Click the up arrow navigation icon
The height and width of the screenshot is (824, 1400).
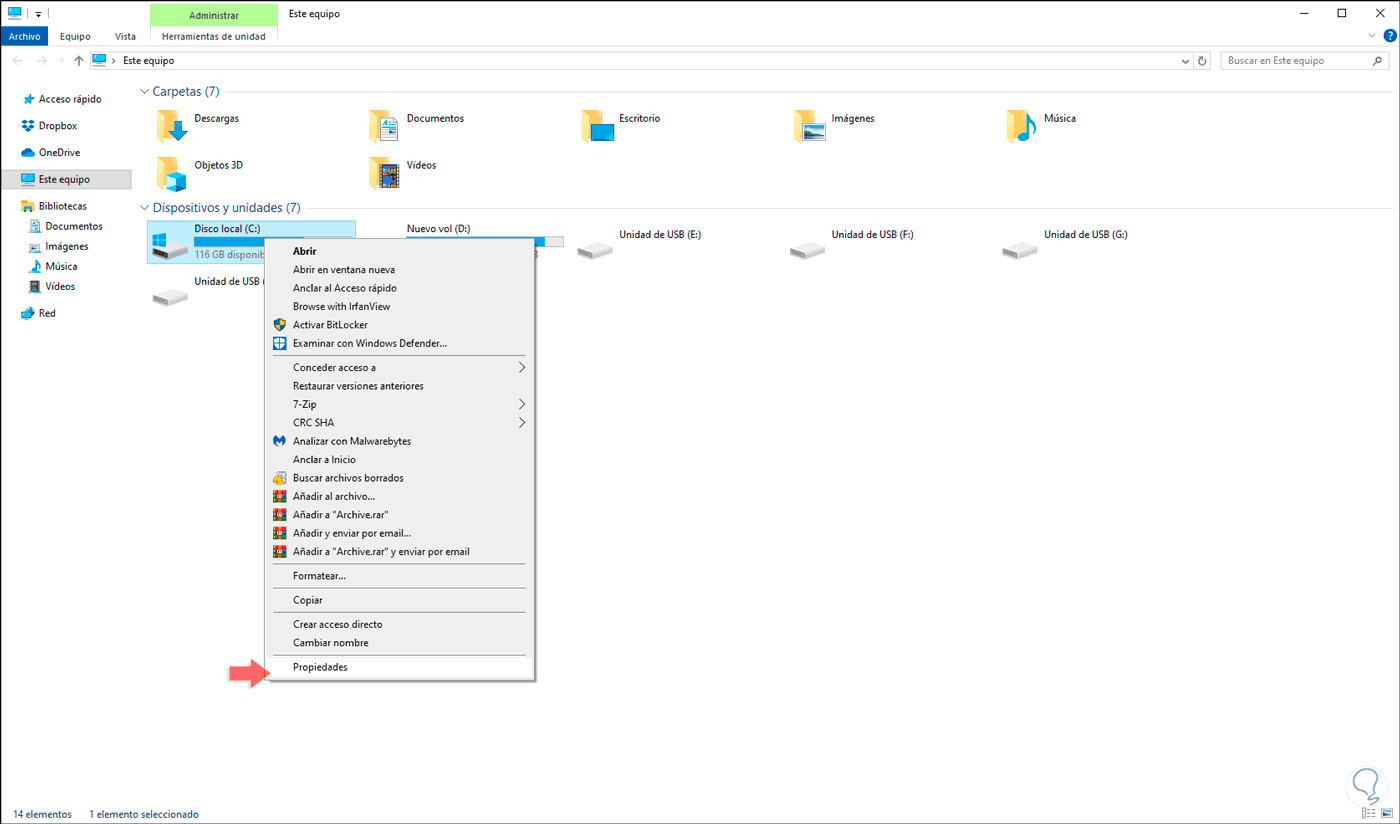79,61
